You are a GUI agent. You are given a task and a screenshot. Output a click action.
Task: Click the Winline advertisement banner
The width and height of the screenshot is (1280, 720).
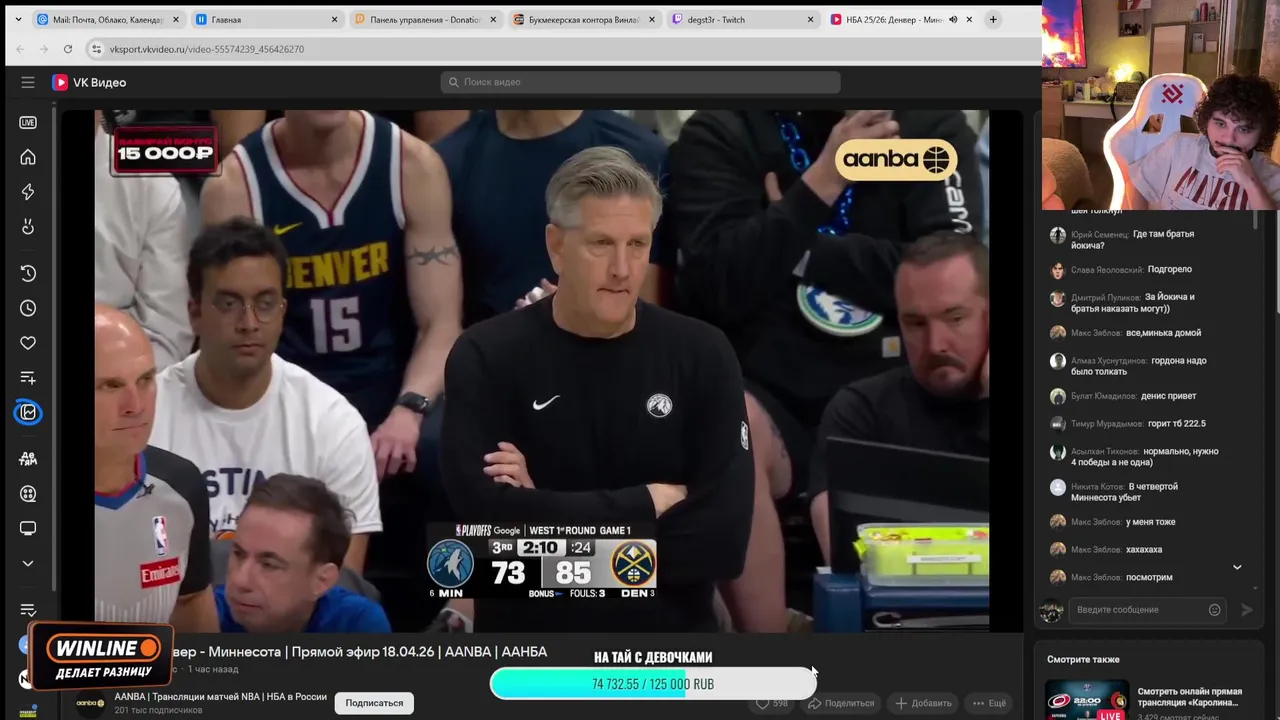(x=103, y=657)
